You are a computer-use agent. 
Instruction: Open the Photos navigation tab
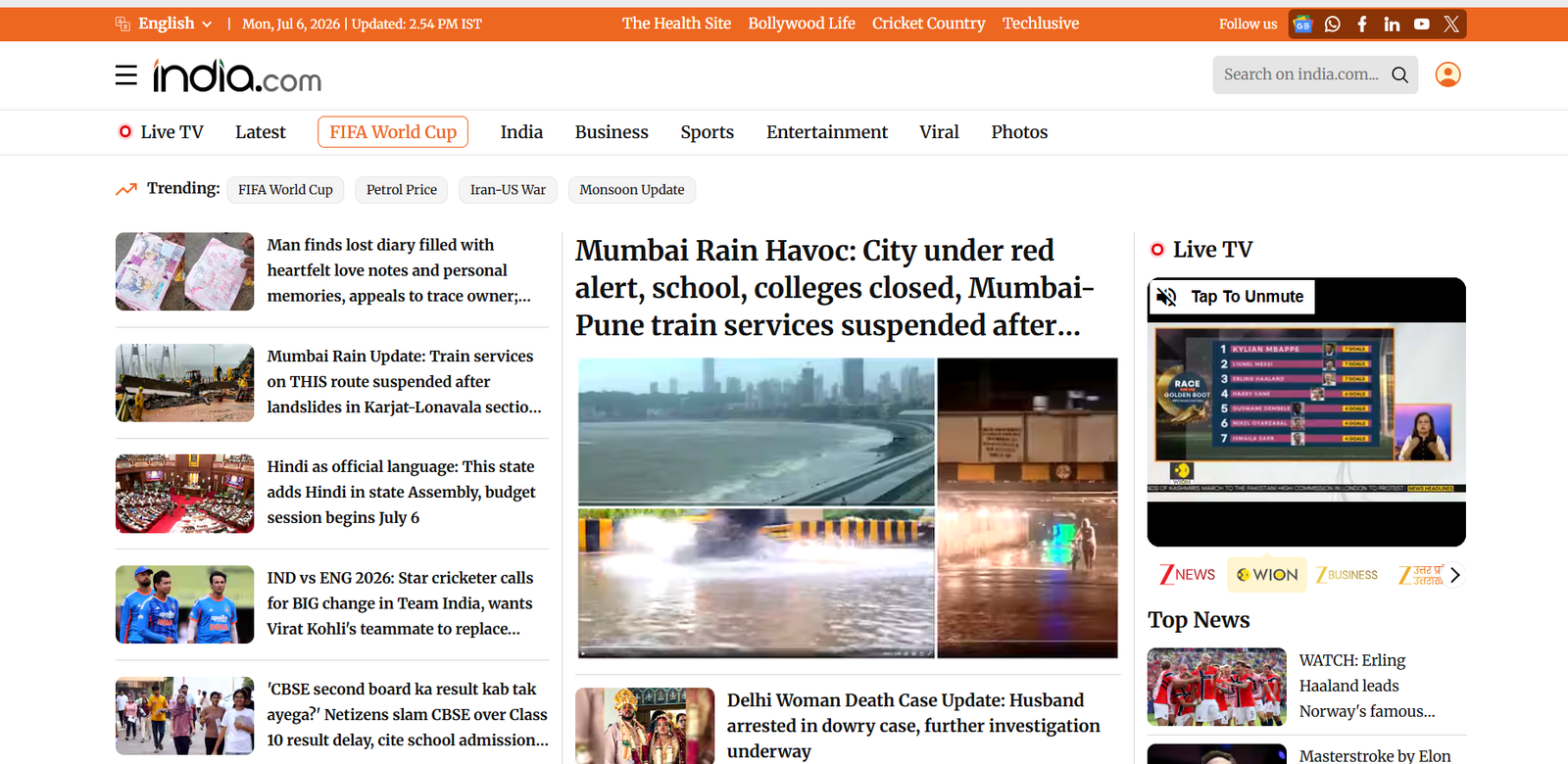pos(1019,132)
